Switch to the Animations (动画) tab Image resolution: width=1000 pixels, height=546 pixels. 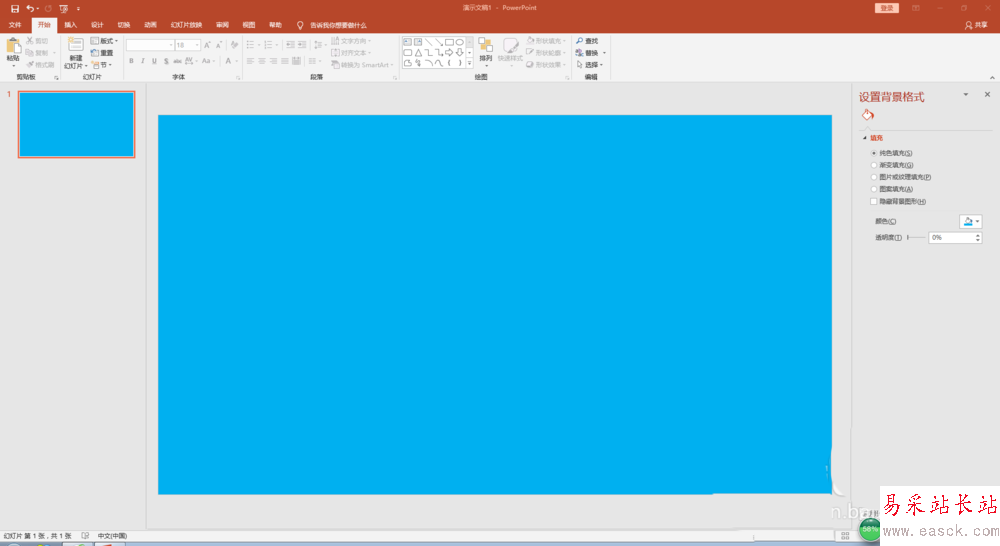(151, 26)
